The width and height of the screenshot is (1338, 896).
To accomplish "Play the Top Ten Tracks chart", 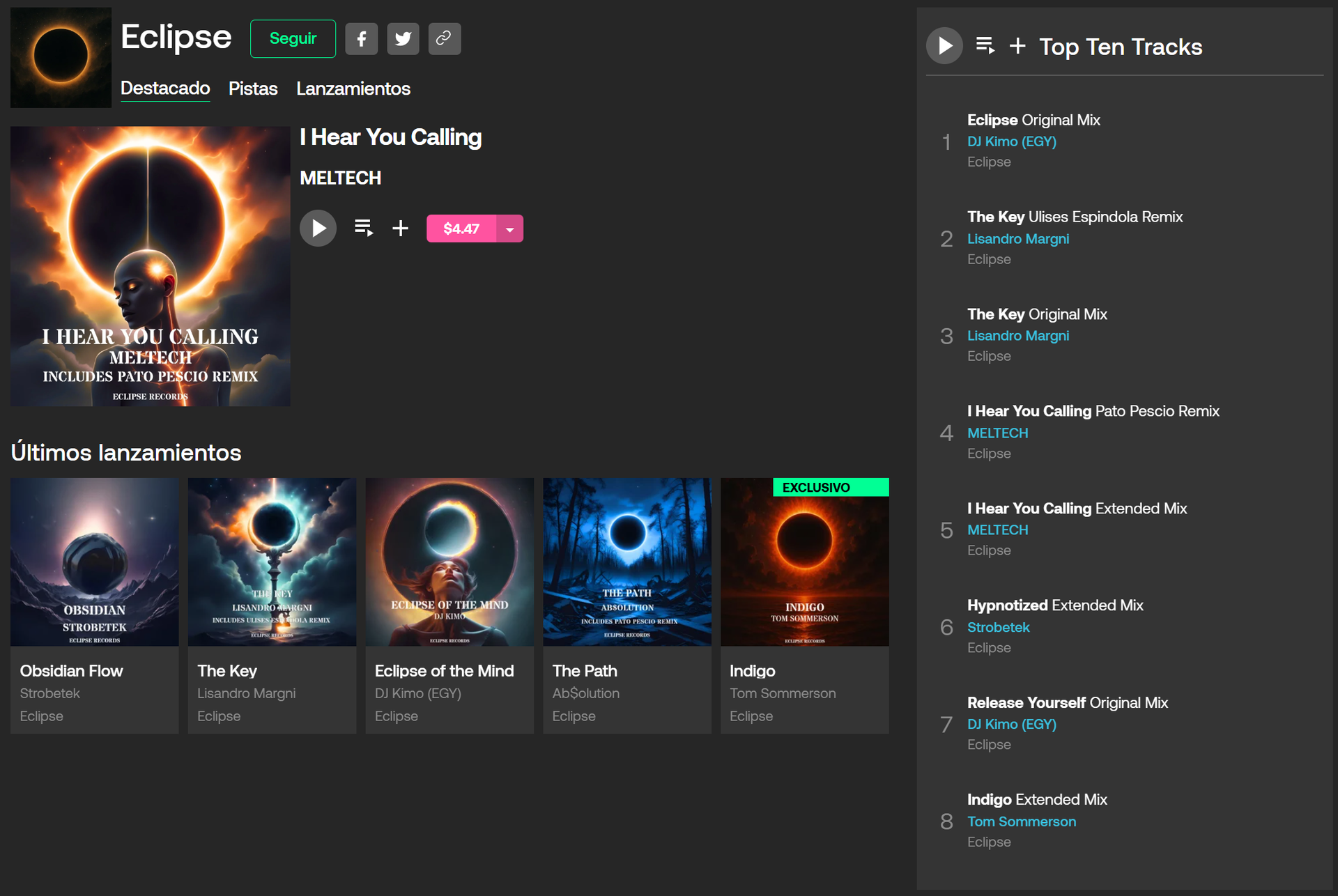I will pos(944,46).
